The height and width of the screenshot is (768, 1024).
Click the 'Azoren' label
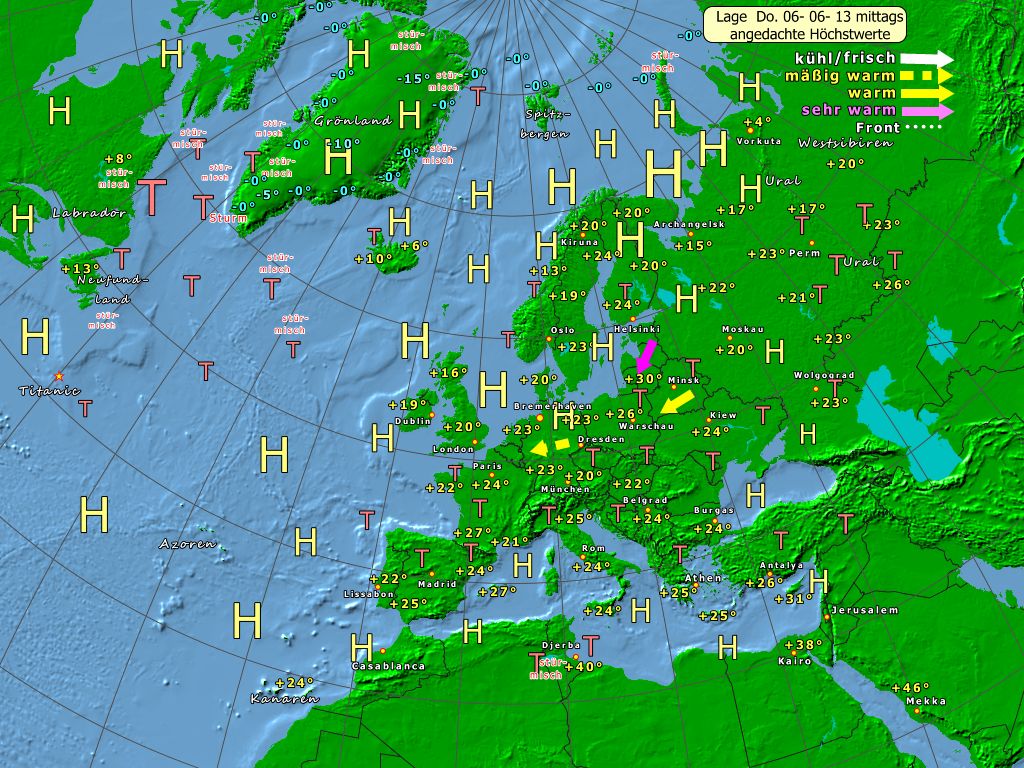pos(187,544)
